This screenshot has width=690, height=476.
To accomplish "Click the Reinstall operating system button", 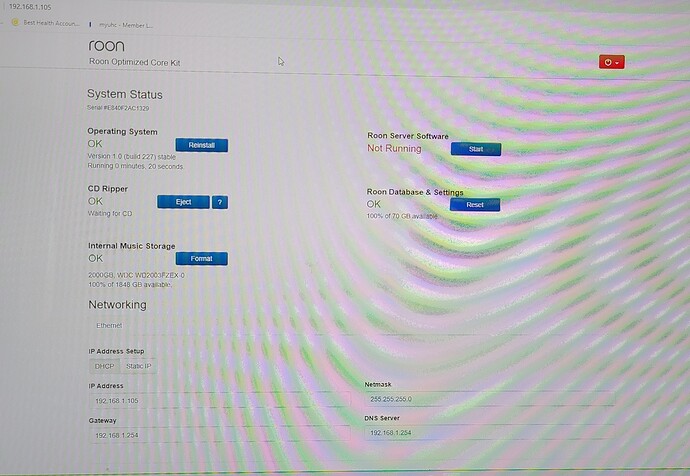I will (x=202, y=145).
